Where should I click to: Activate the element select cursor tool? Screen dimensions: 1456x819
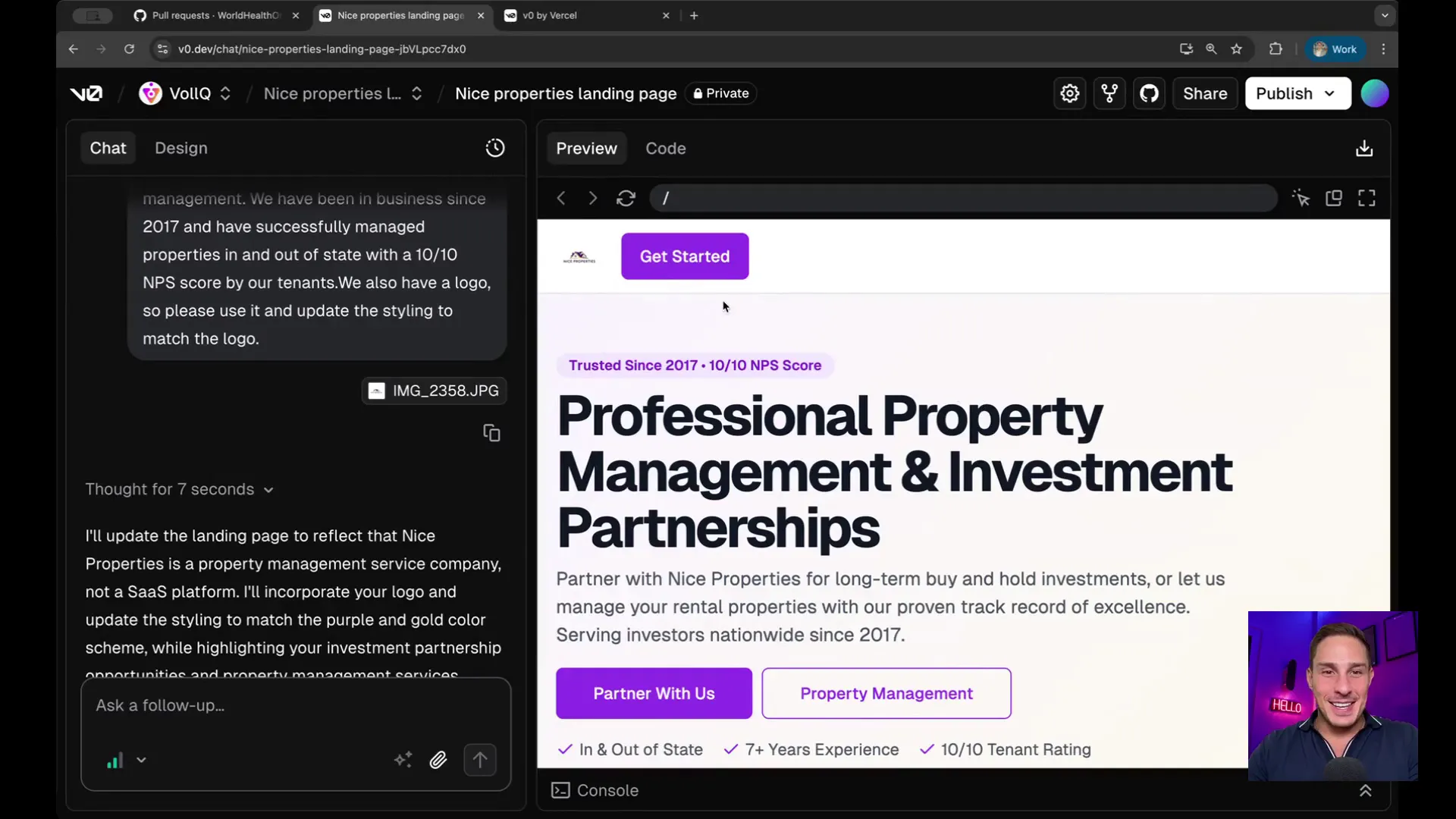coord(1301,198)
